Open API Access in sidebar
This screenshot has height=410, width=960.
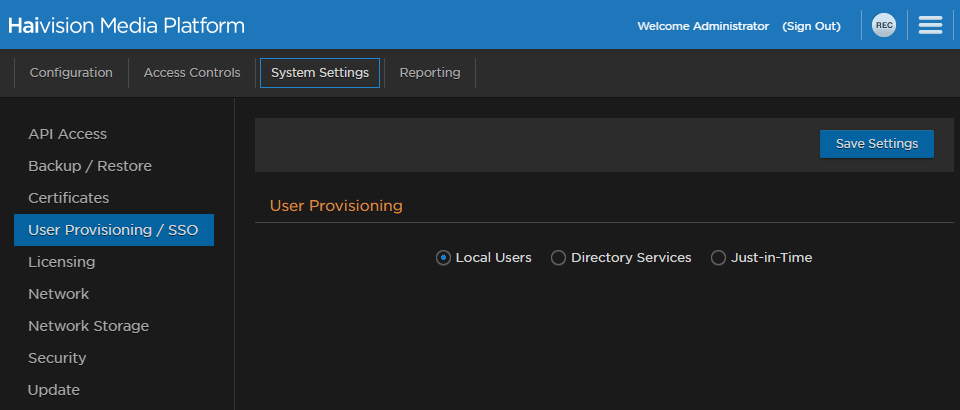[x=67, y=134]
